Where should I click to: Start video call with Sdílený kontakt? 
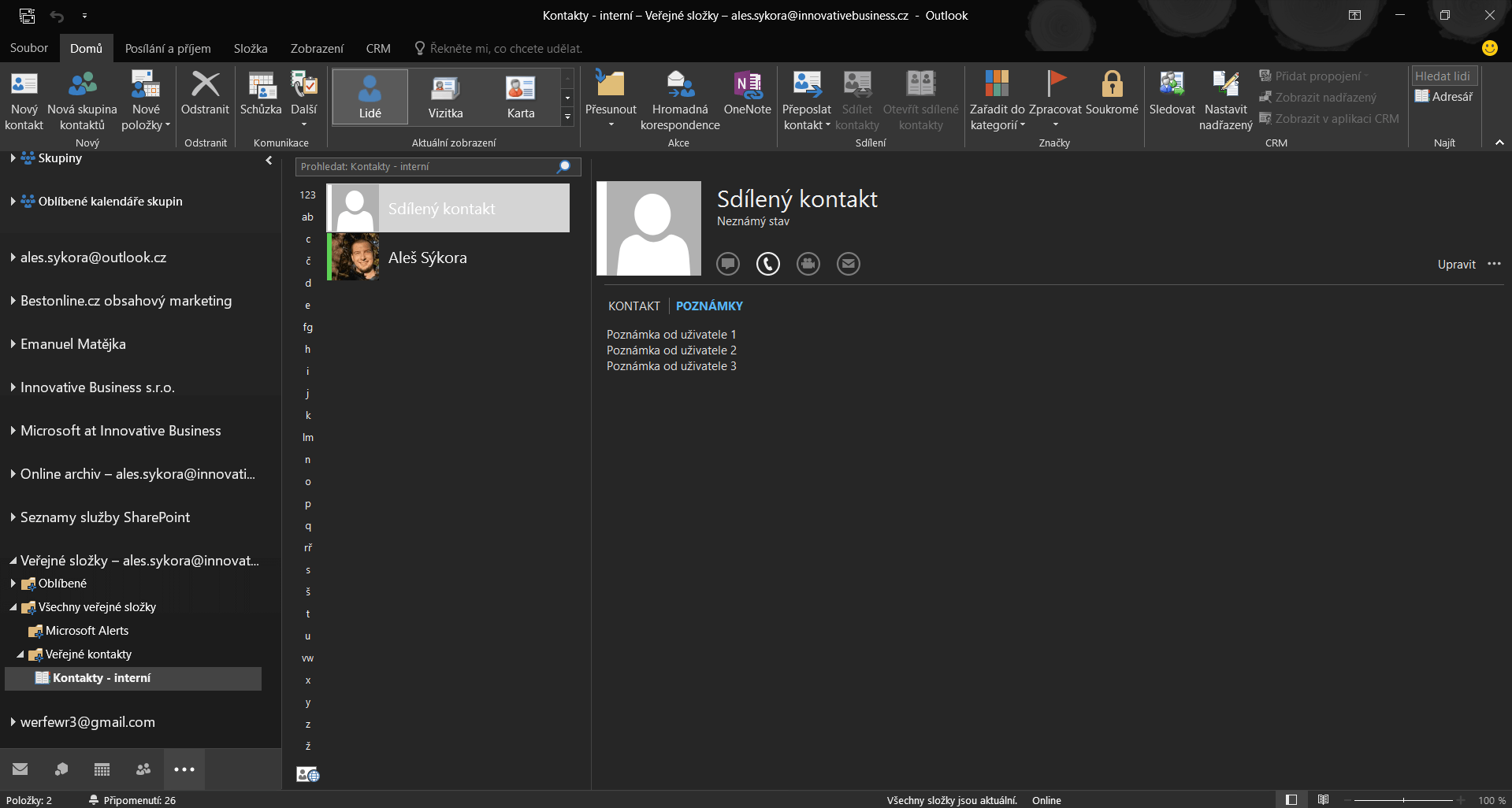pyautogui.click(x=808, y=264)
